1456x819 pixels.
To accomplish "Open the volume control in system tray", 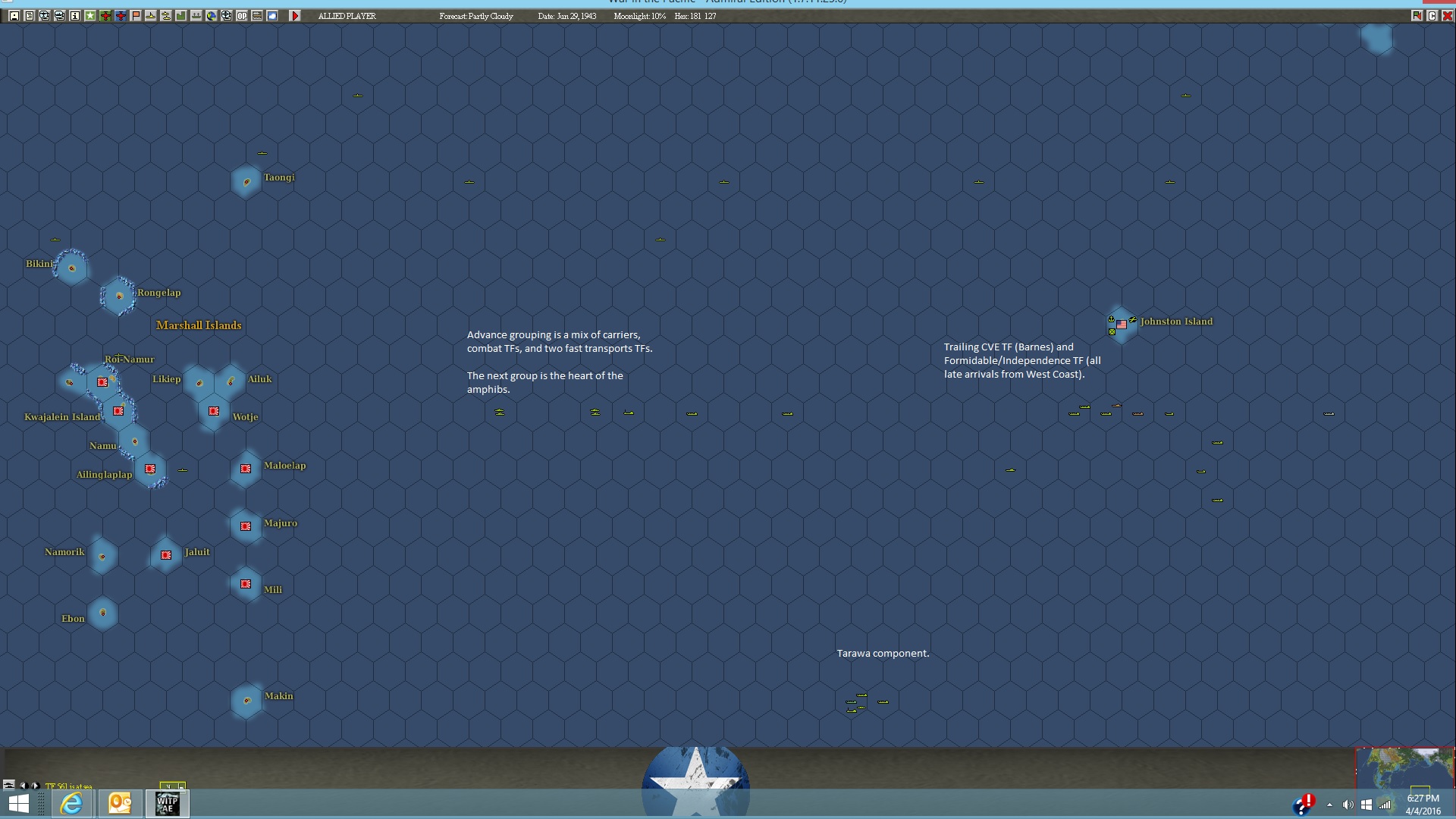I will (x=1348, y=805).
